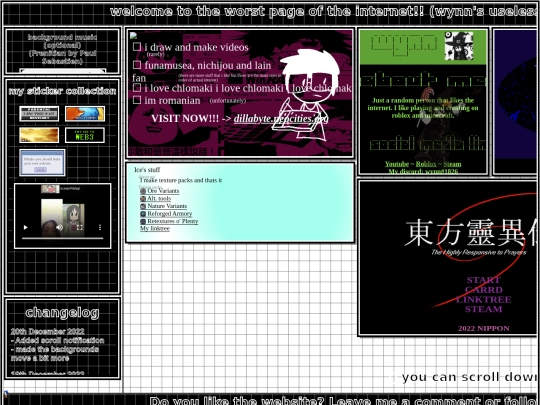Screen dimensions: 540x405
Task: Seek along the video progress bar
Action: pos(62,238)
